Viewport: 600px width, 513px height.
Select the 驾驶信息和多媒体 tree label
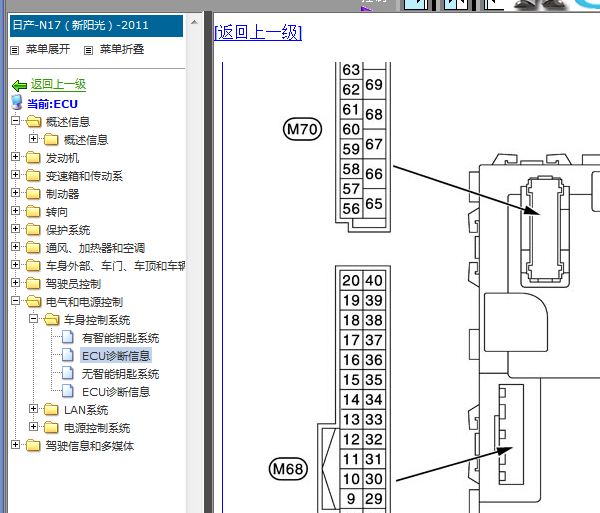[x=90, y=446]
